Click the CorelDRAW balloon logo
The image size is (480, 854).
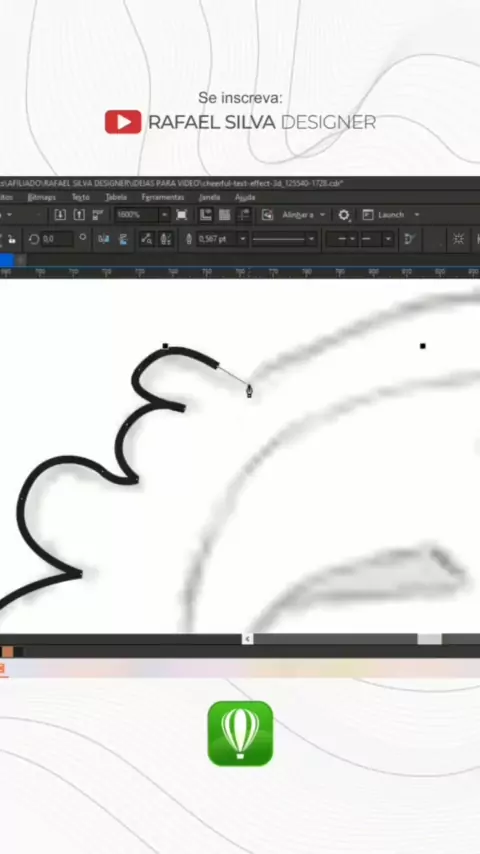[240, 733]
